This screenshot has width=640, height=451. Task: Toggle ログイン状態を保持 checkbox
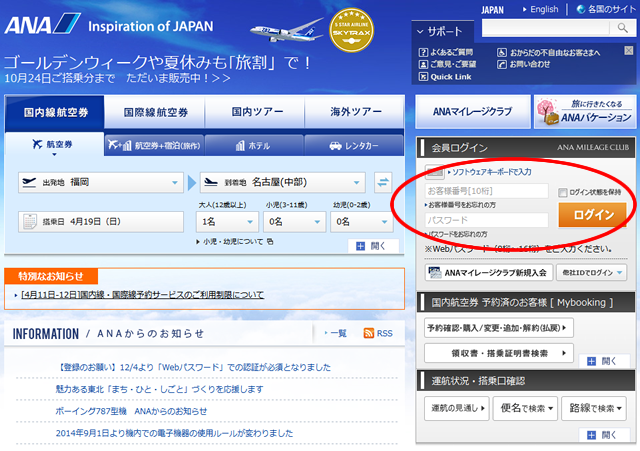[563, 192]
